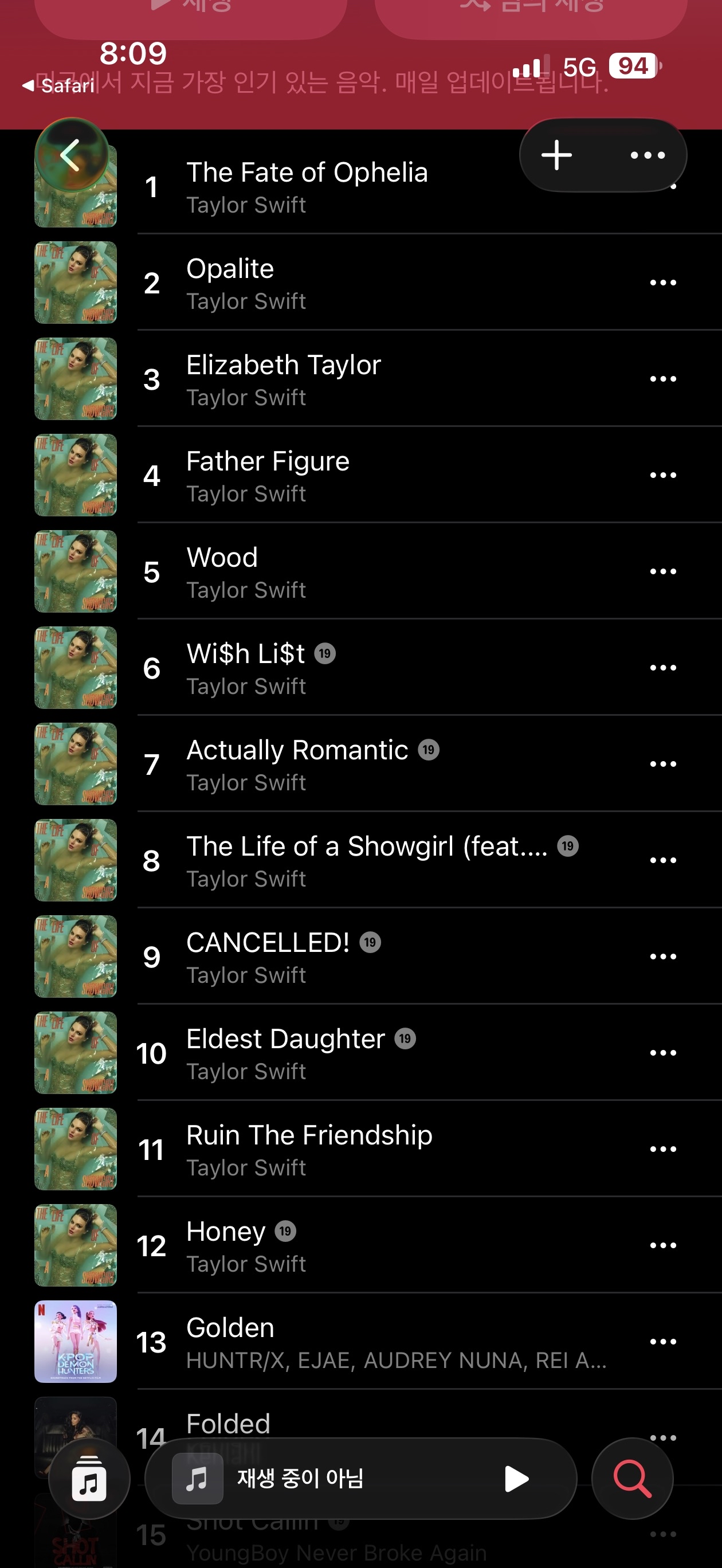722x1568 pixels.
Task: Return to Safari via status bar
Action: 58,86
